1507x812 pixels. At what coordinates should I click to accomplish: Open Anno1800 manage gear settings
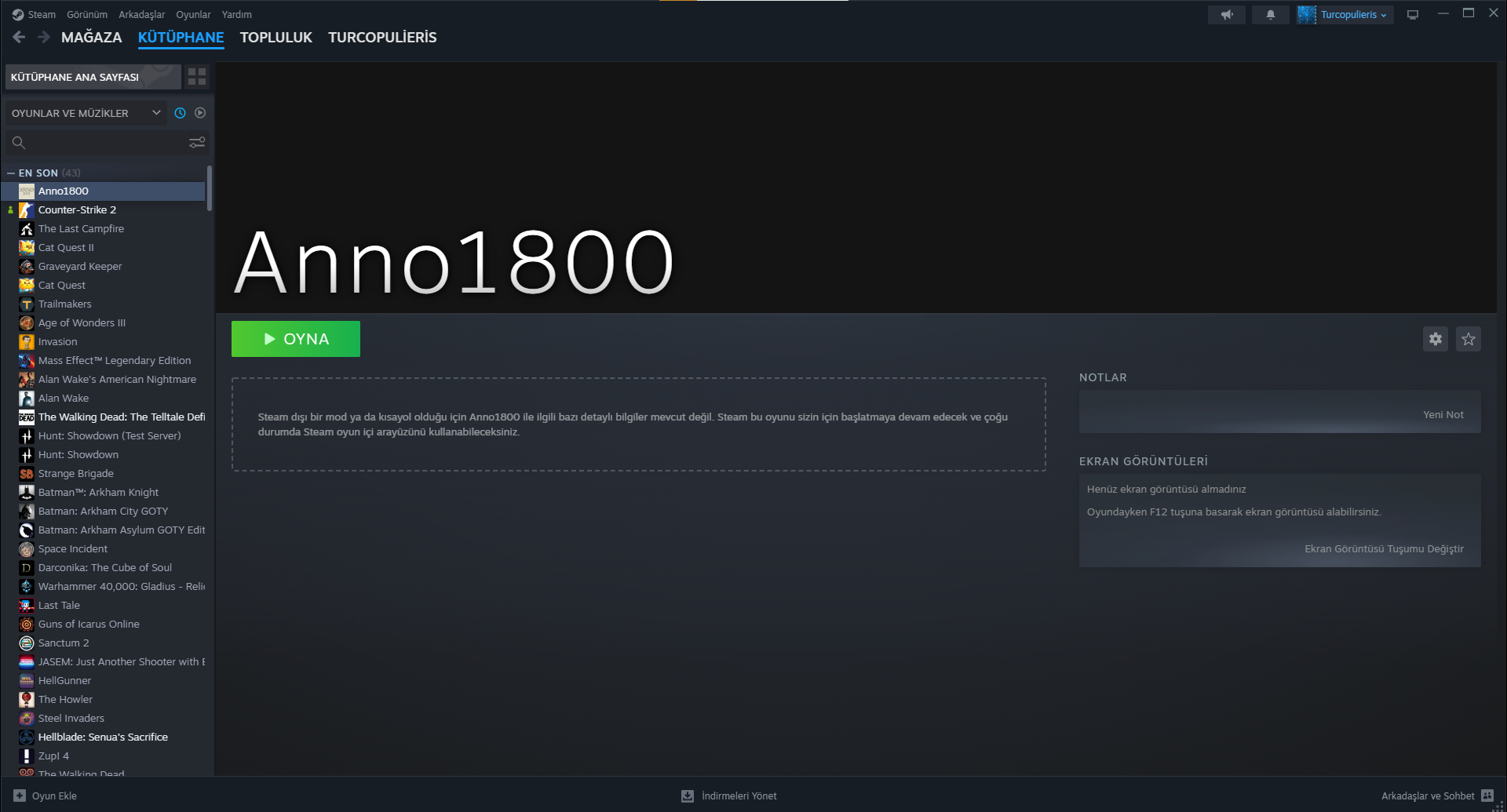point(1436,339)
